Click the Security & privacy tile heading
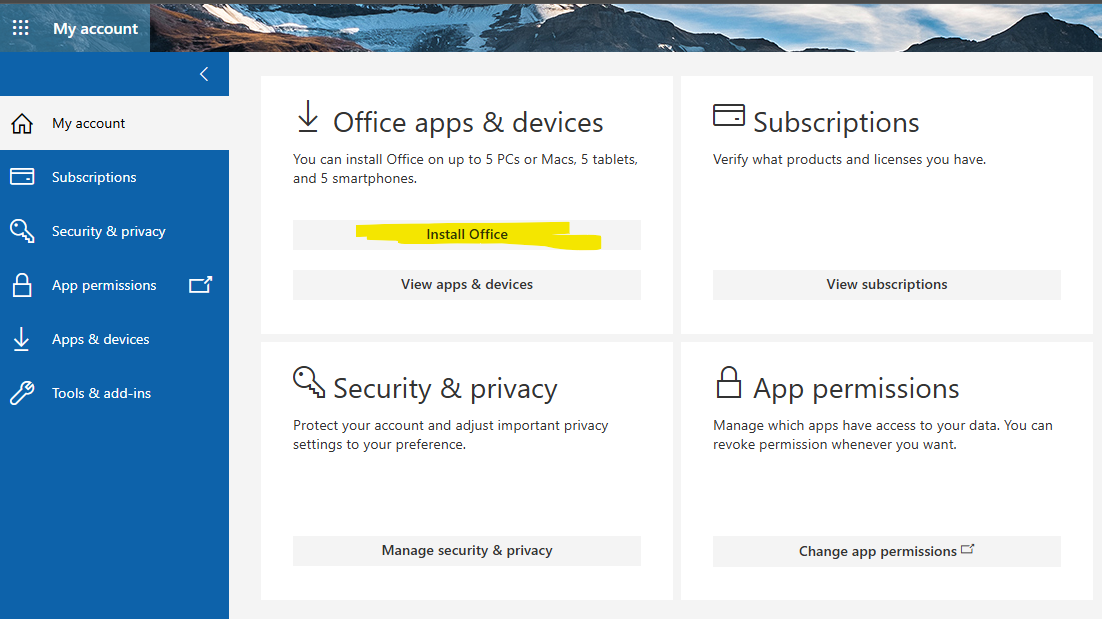 click(445, 389)
